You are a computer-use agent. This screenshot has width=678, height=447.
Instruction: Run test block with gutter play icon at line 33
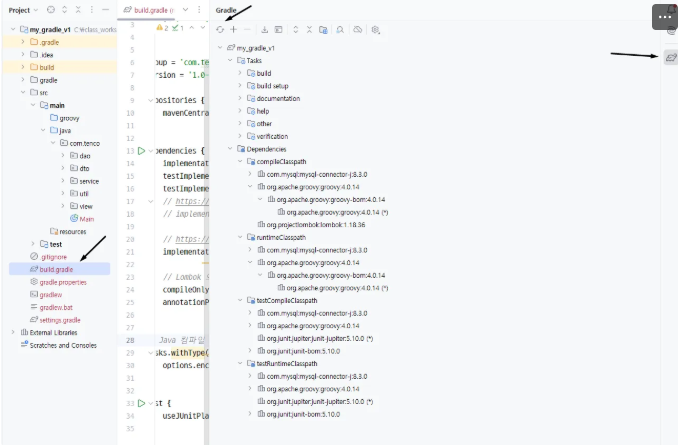(141, 403)
